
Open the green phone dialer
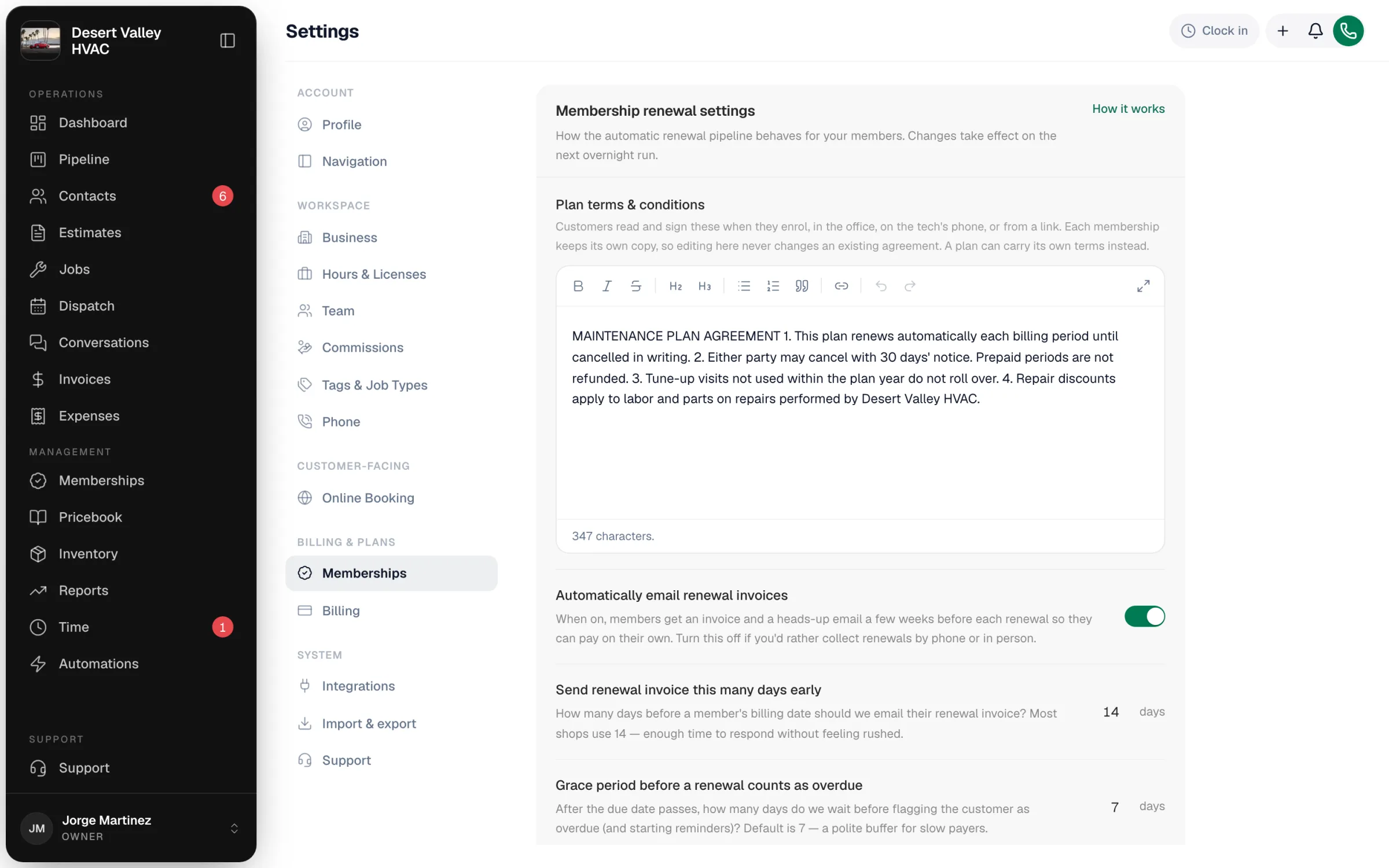tap(1348, 31)
